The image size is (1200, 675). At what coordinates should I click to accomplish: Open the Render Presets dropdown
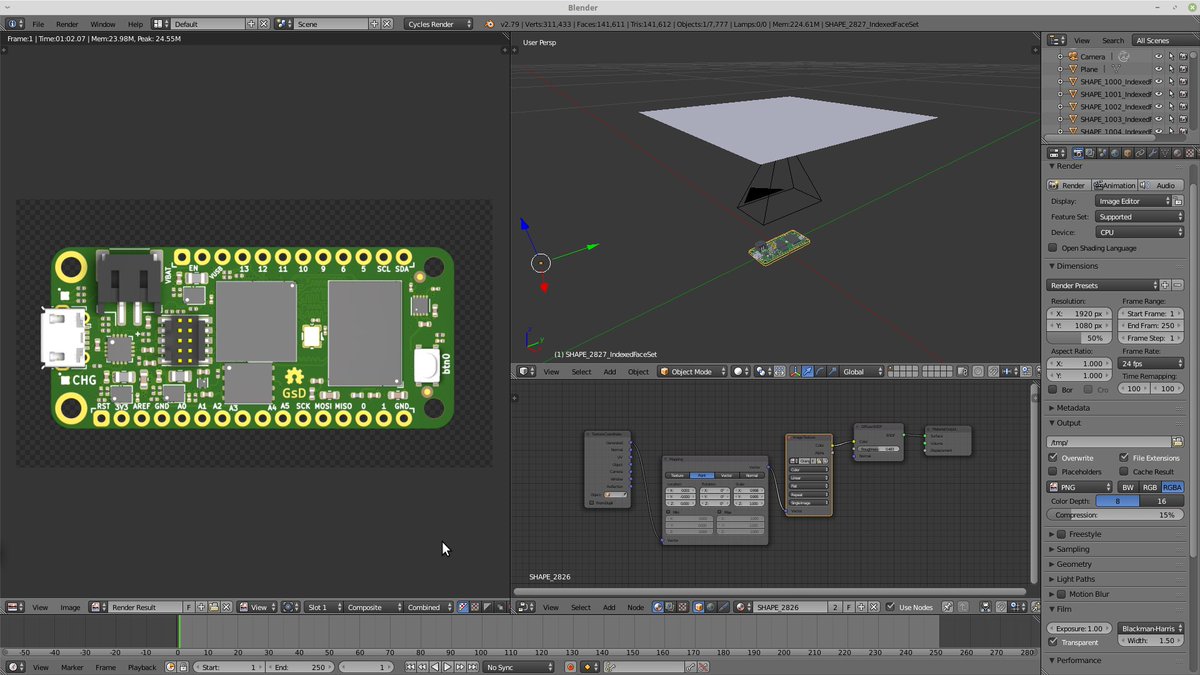[1103, 285]
